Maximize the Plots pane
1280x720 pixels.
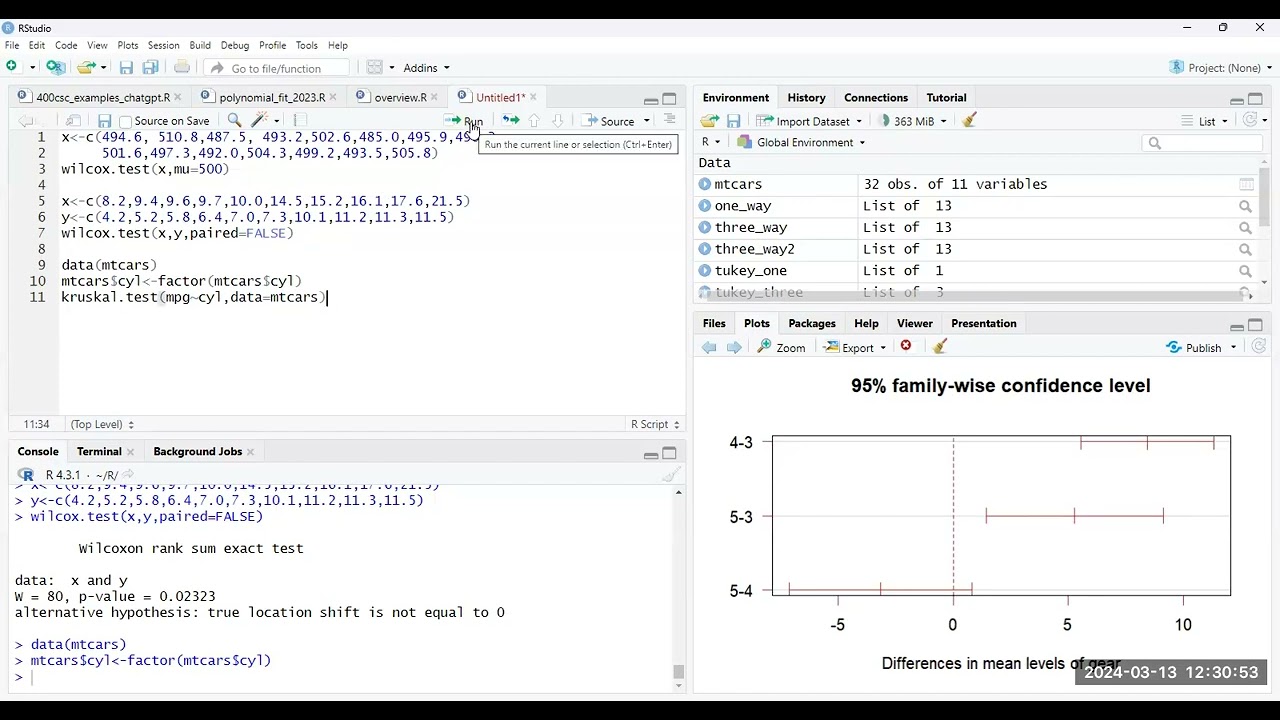point(1255,325)
